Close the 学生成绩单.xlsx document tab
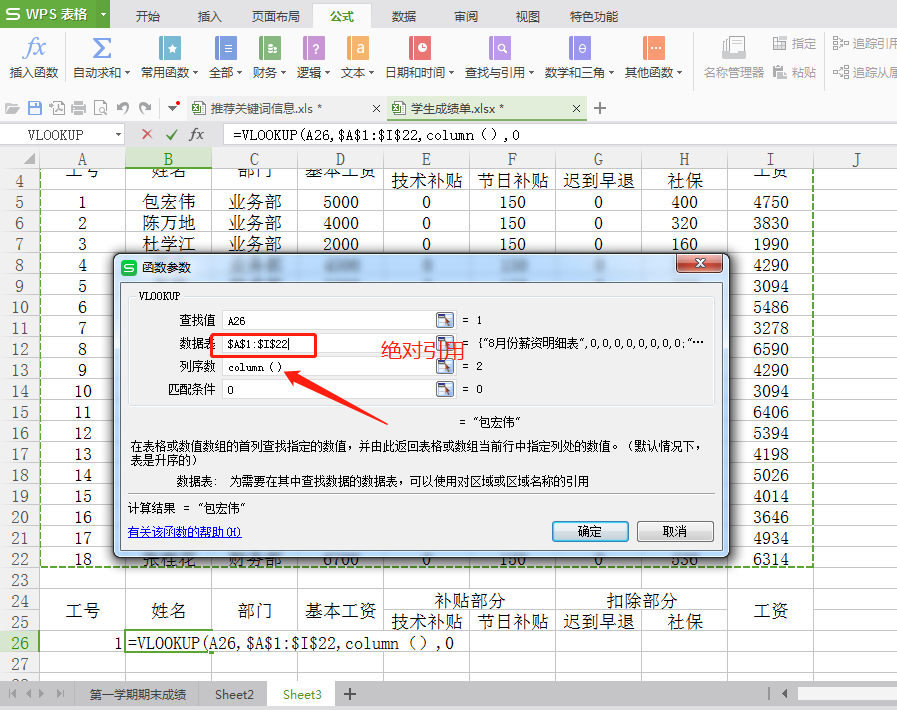Screen dimensions: 897x710 (x=576, y=108)
